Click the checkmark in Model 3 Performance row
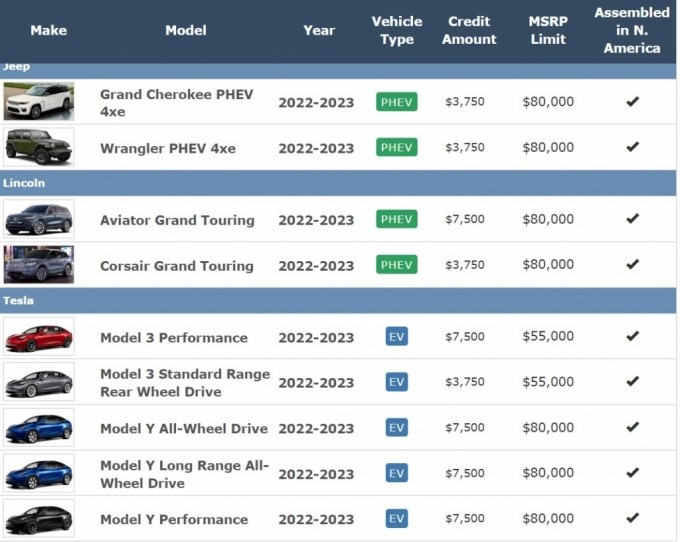This screenshot has height=542, width=680. (x=632, y=336)
